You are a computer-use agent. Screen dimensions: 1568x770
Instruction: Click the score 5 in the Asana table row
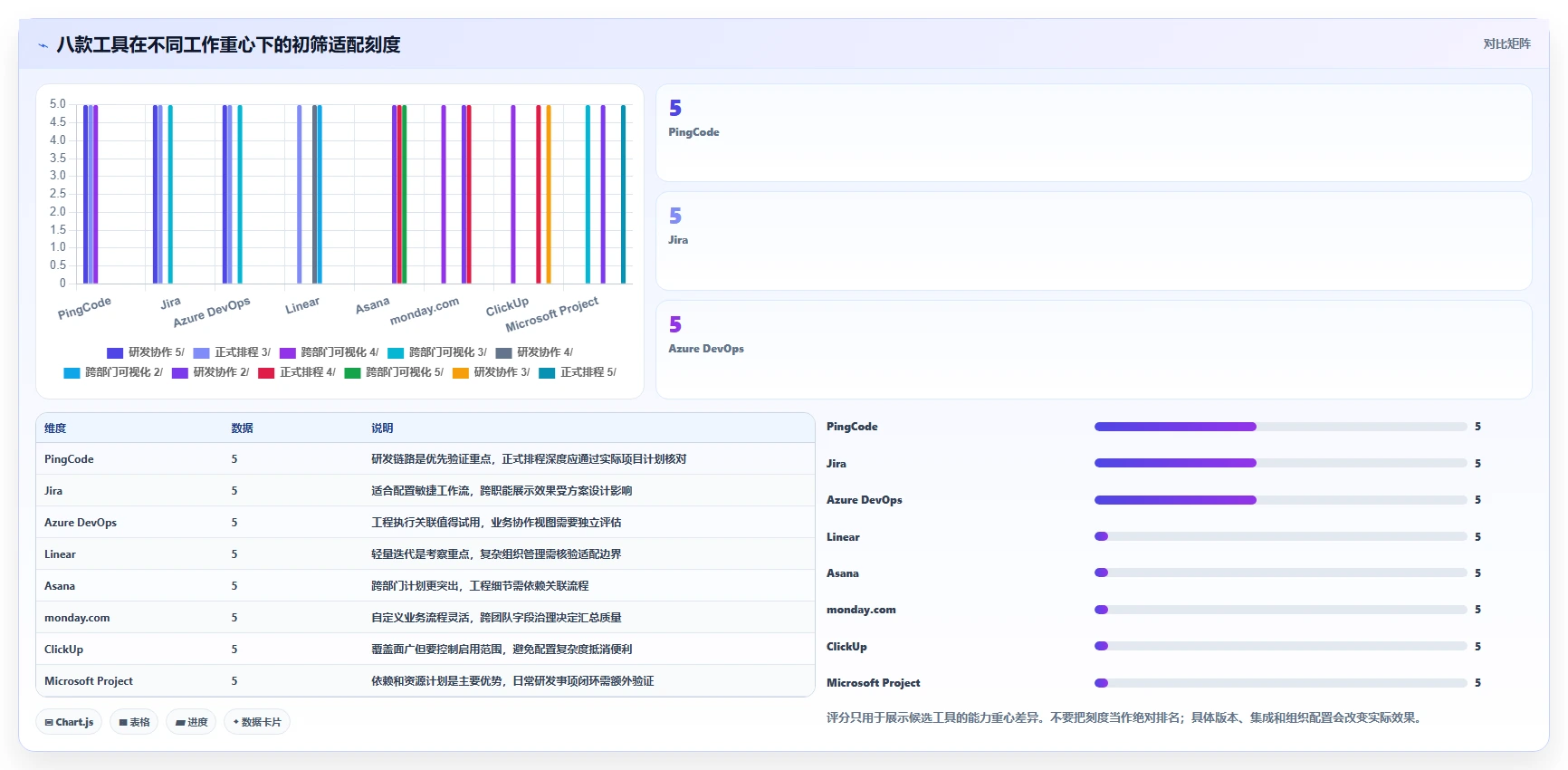[234, 586]
